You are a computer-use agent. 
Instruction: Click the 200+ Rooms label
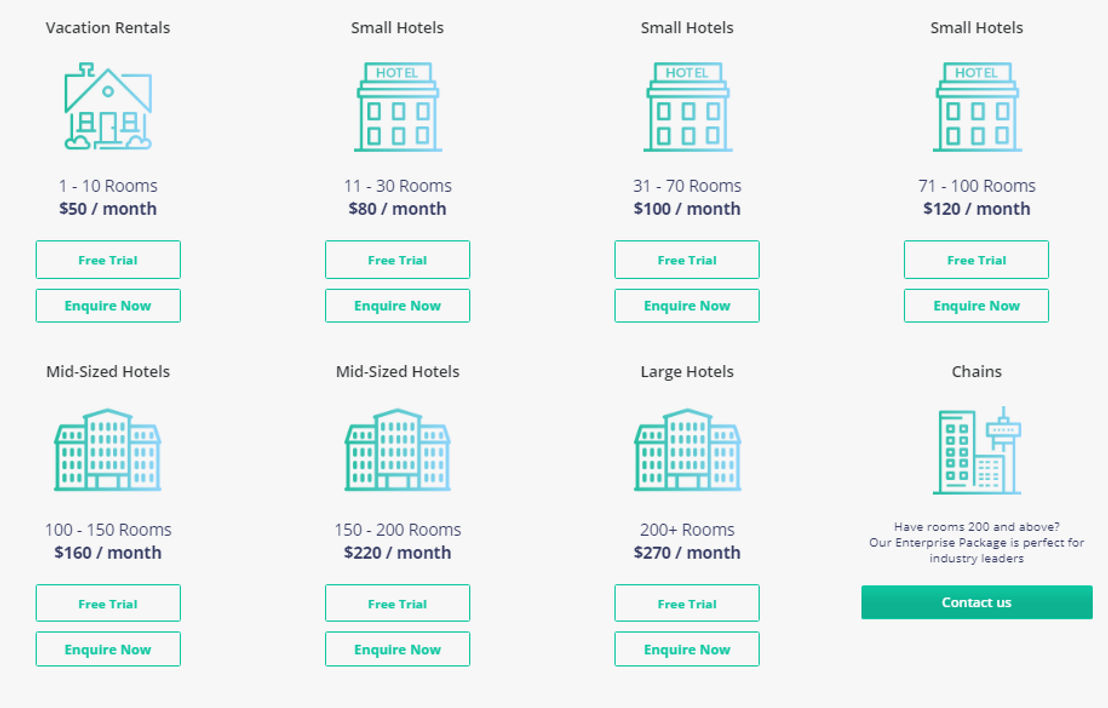pos(687,530)
